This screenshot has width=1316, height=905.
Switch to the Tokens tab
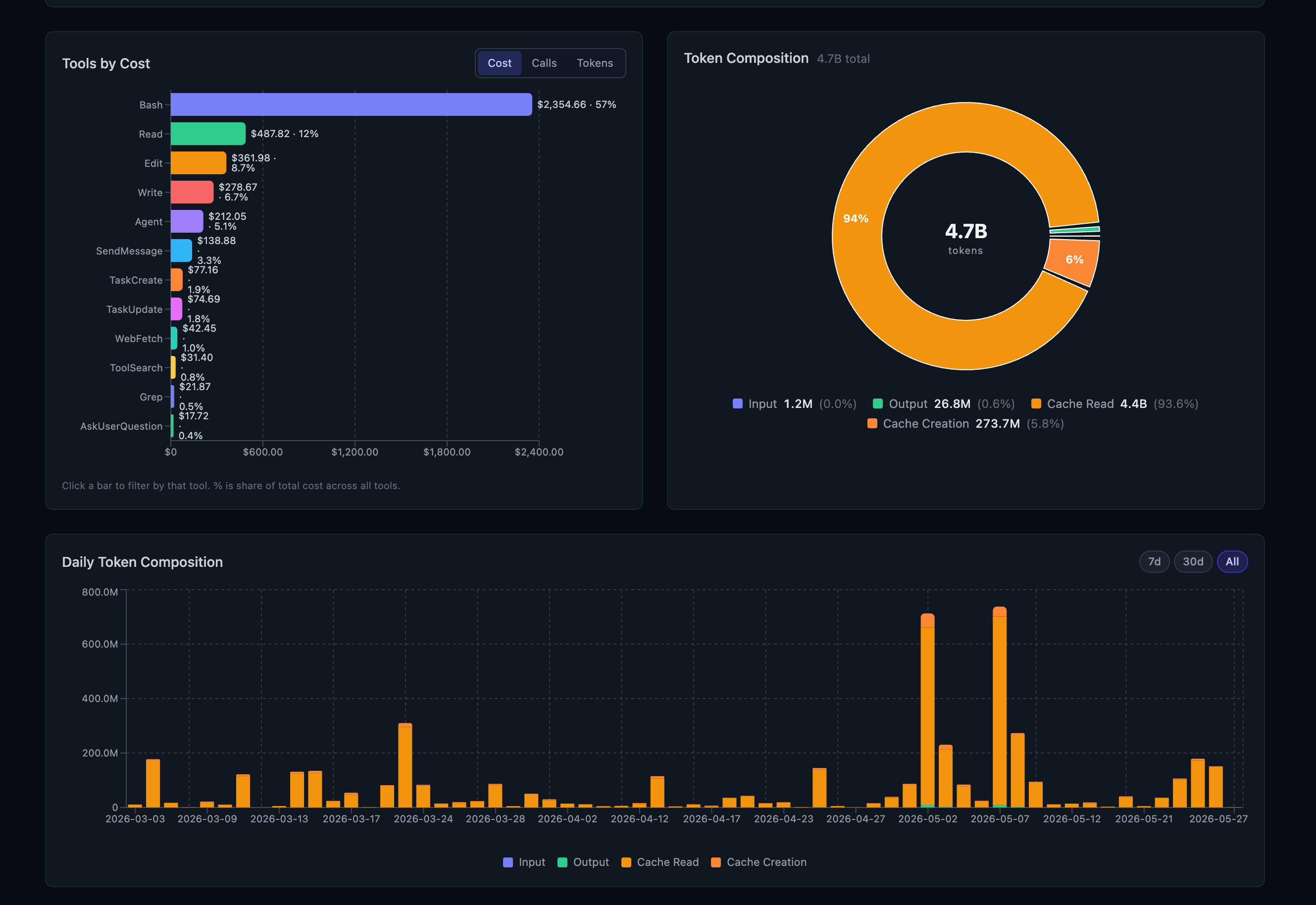(594, 63)
